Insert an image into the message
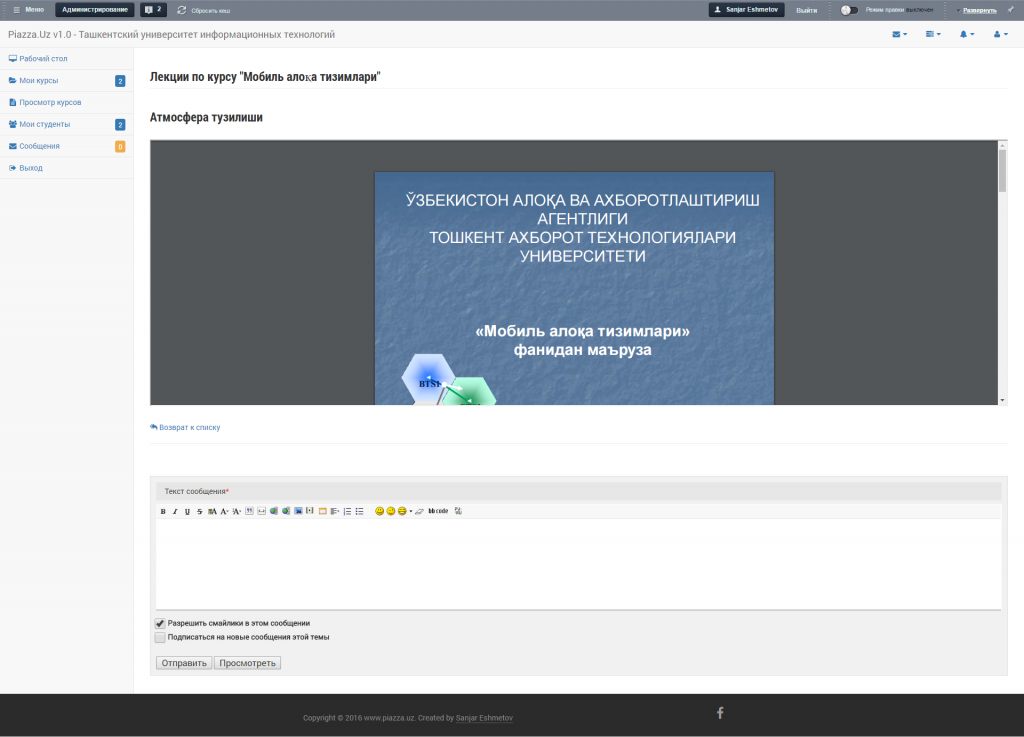The width and height of the screenshot is (1024, 737). (x=298, y=511)
